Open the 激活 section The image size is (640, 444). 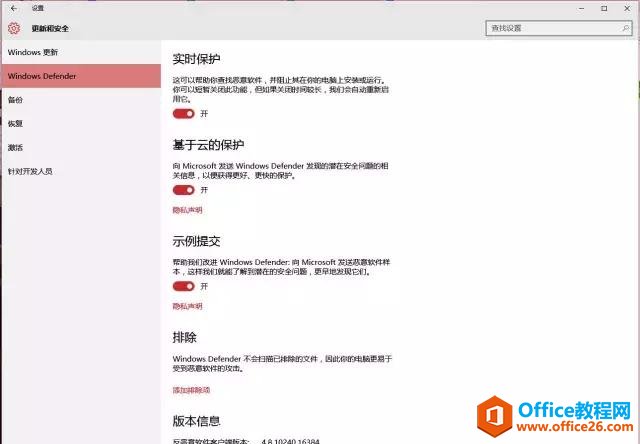point(81,147)
